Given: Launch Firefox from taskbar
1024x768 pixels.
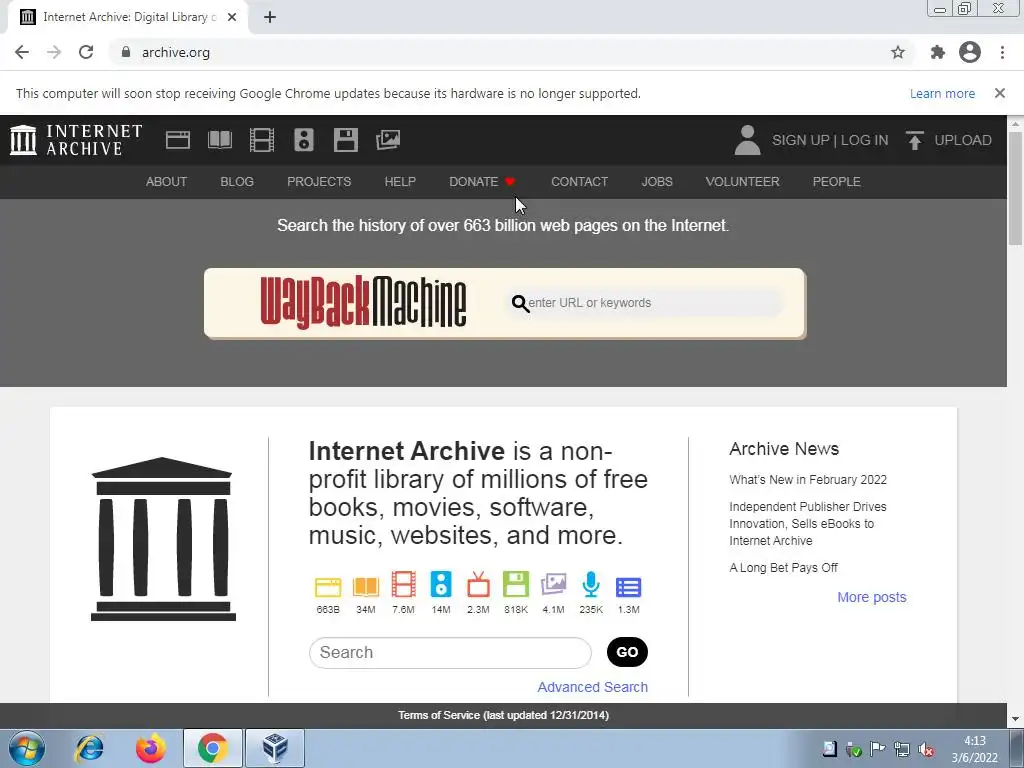Looking at the screenshot, I should coord(151,748).
